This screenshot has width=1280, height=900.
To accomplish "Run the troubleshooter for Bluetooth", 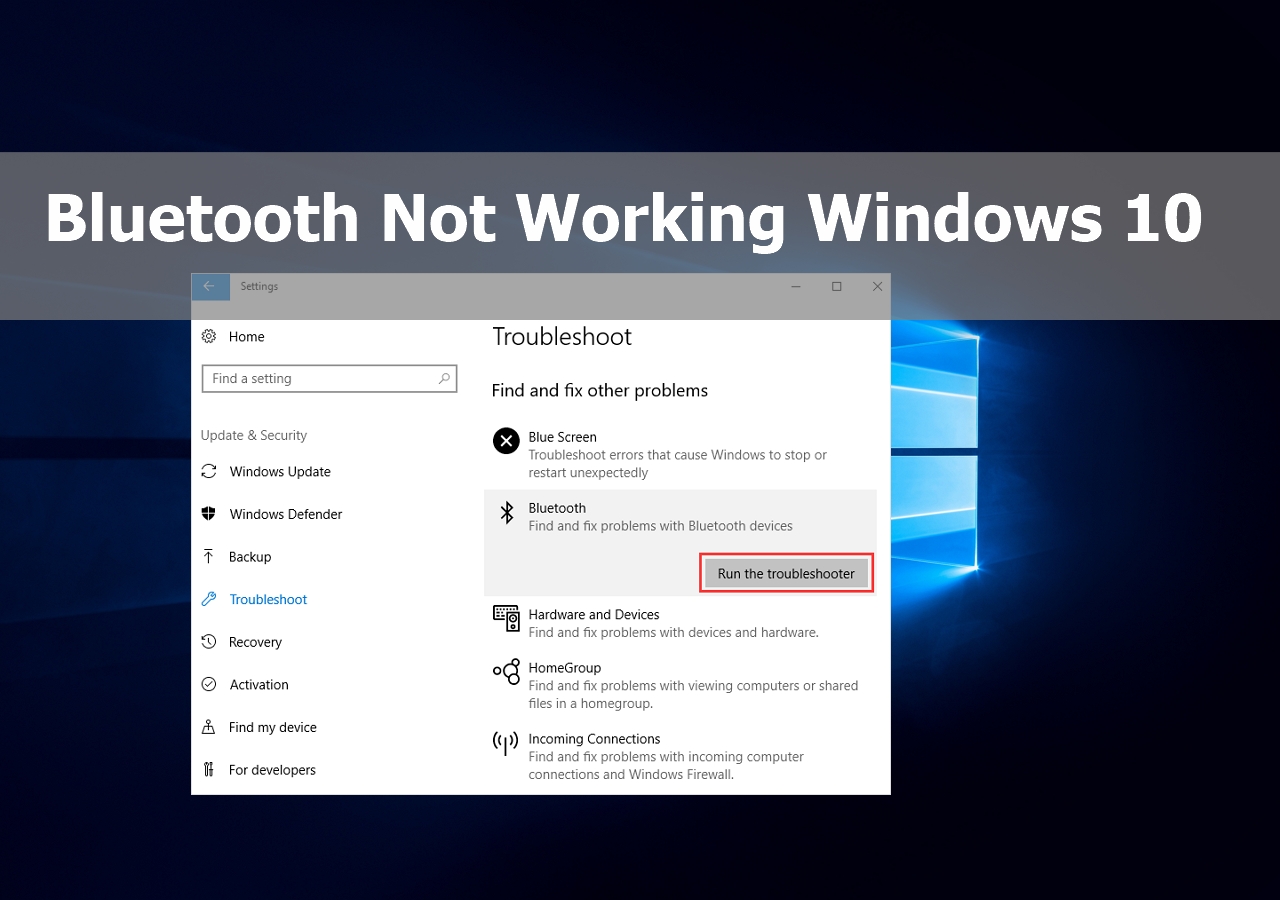I will (786, 574).
